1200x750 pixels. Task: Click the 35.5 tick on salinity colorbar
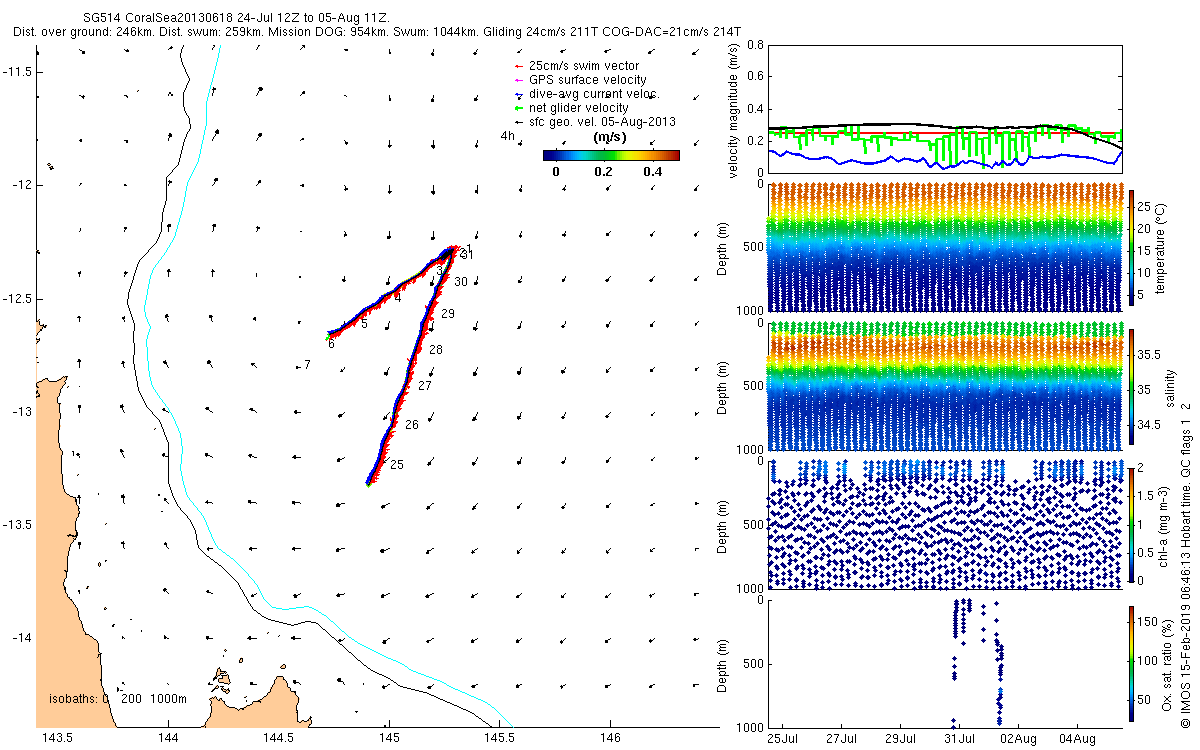[x=1149, y=354]
